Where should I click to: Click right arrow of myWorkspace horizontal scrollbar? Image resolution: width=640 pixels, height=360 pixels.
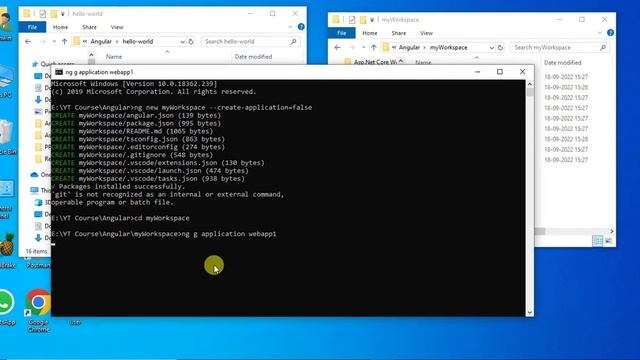click(x=611, y=231)
